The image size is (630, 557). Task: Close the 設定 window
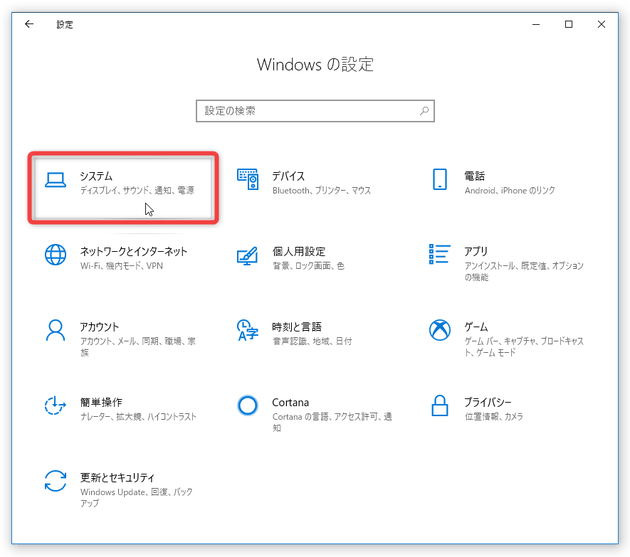coord(601,24)
